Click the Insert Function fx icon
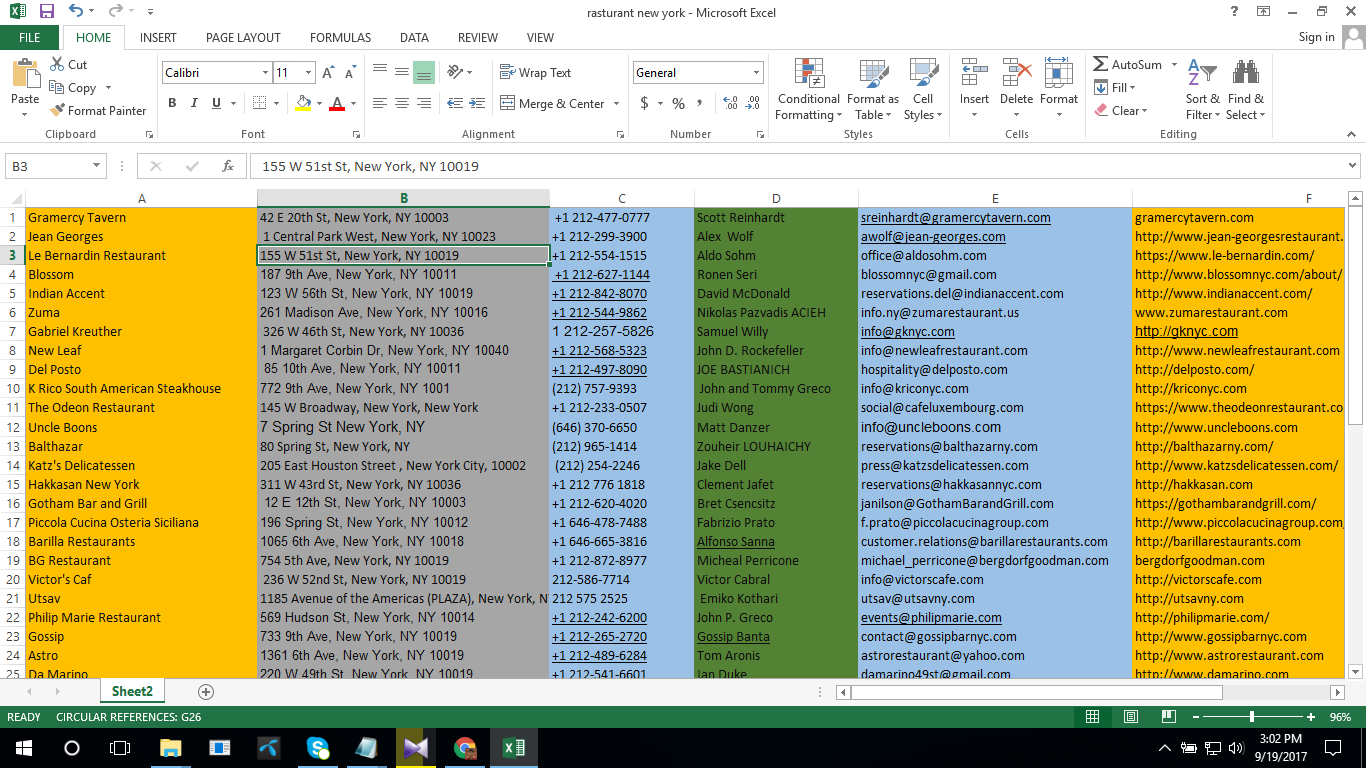 228,167
